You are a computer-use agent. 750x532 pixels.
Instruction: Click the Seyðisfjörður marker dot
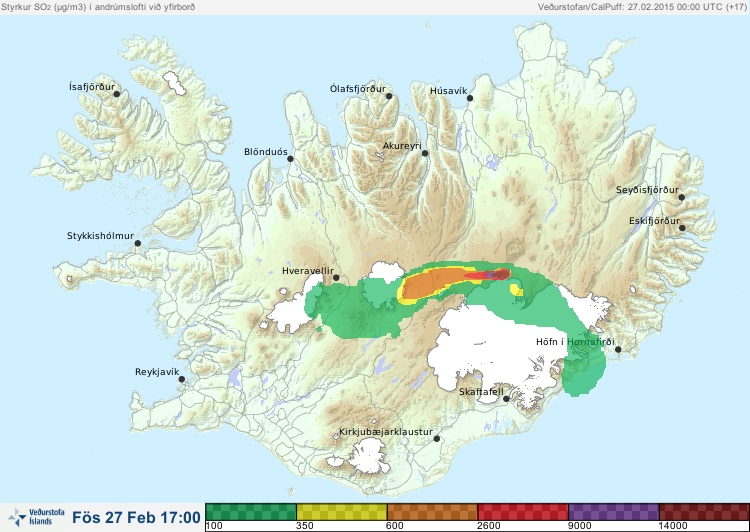682,197
